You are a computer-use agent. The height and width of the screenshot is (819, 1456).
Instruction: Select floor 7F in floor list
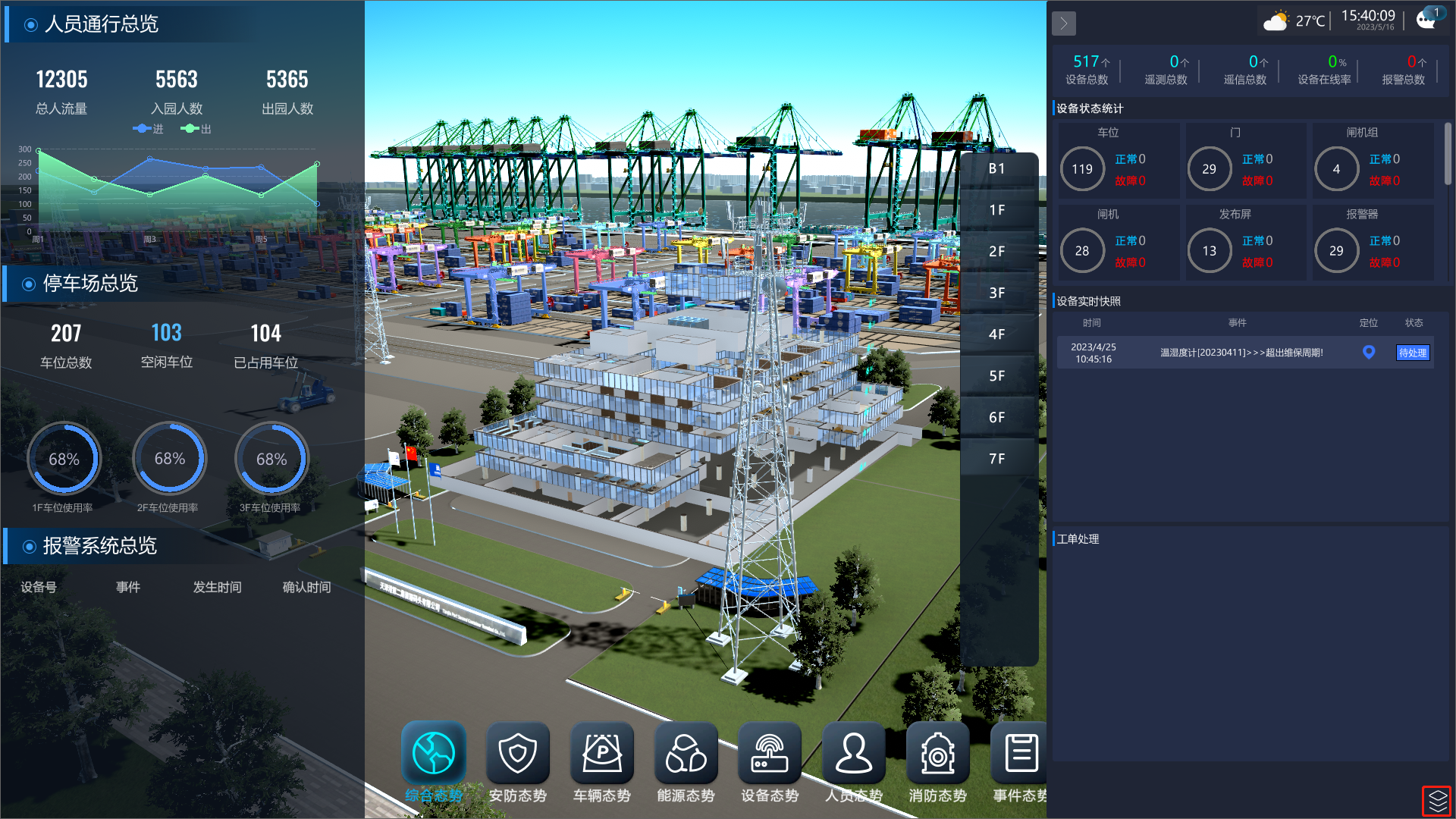[997, 459]
